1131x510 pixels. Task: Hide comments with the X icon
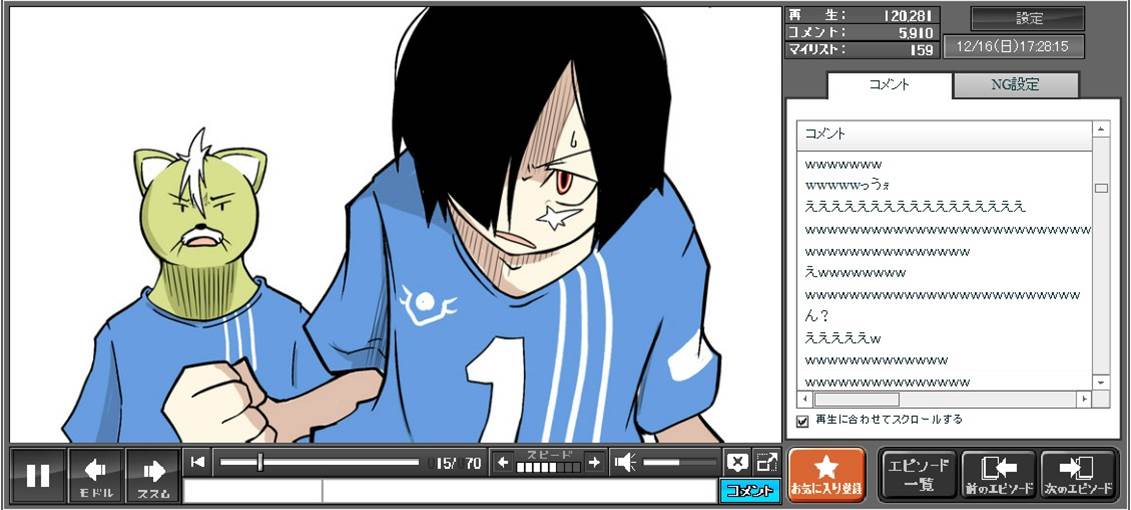737,462
